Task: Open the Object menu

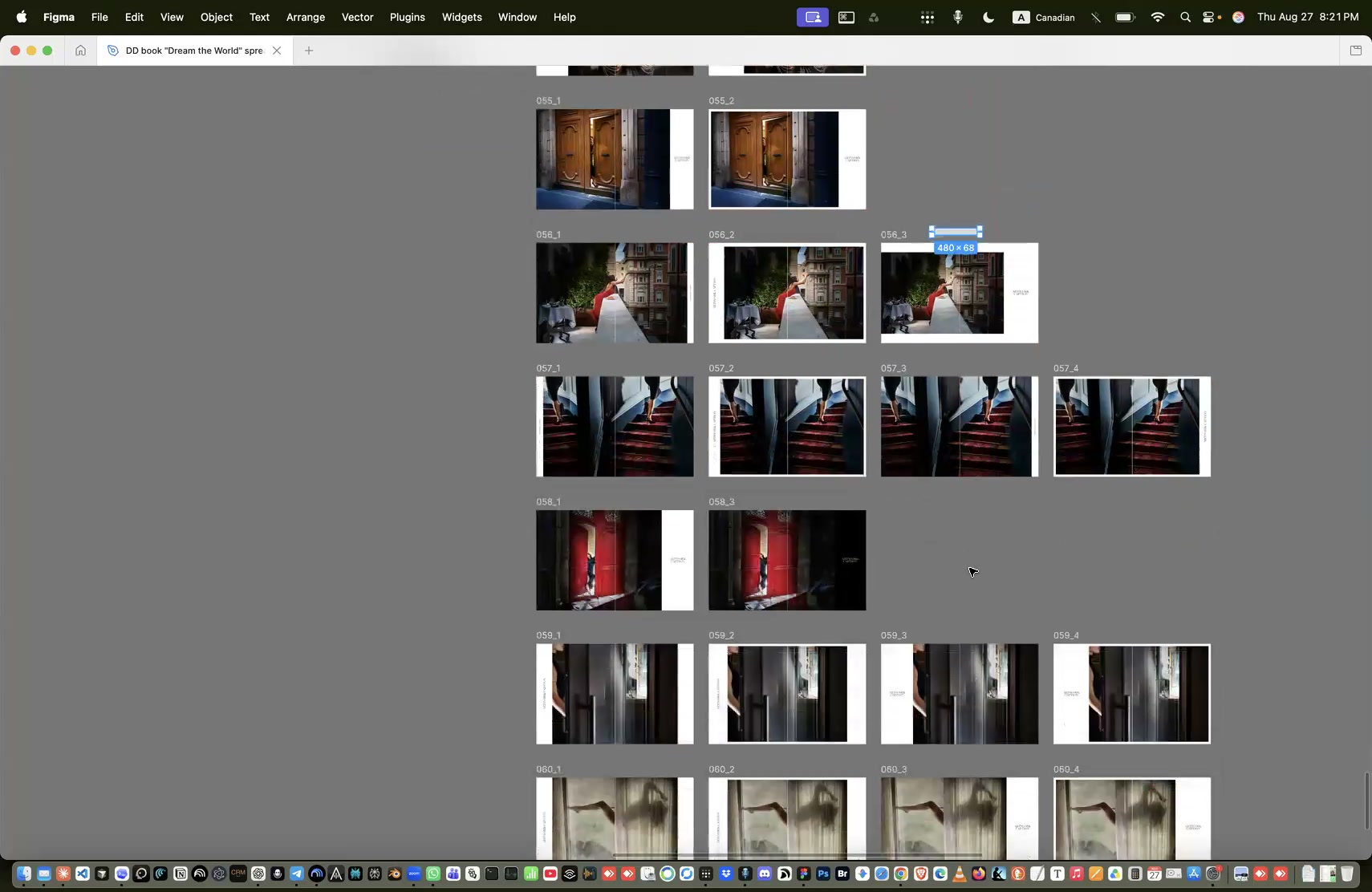Action: pos(217,17)
